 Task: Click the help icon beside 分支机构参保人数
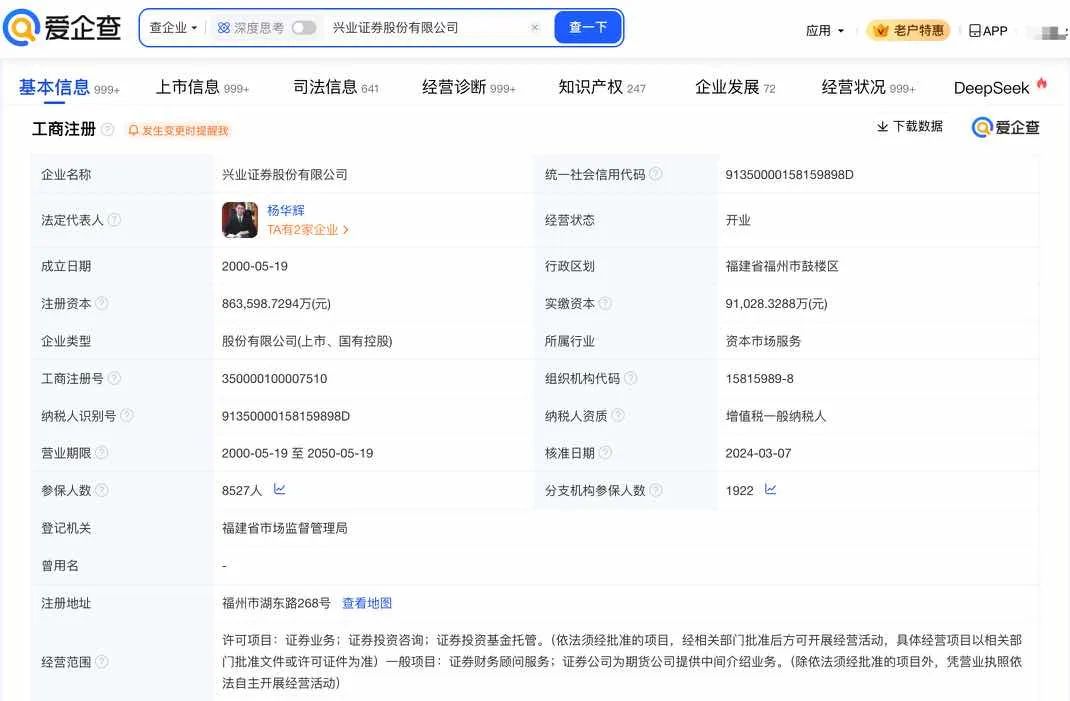(656, 490)
